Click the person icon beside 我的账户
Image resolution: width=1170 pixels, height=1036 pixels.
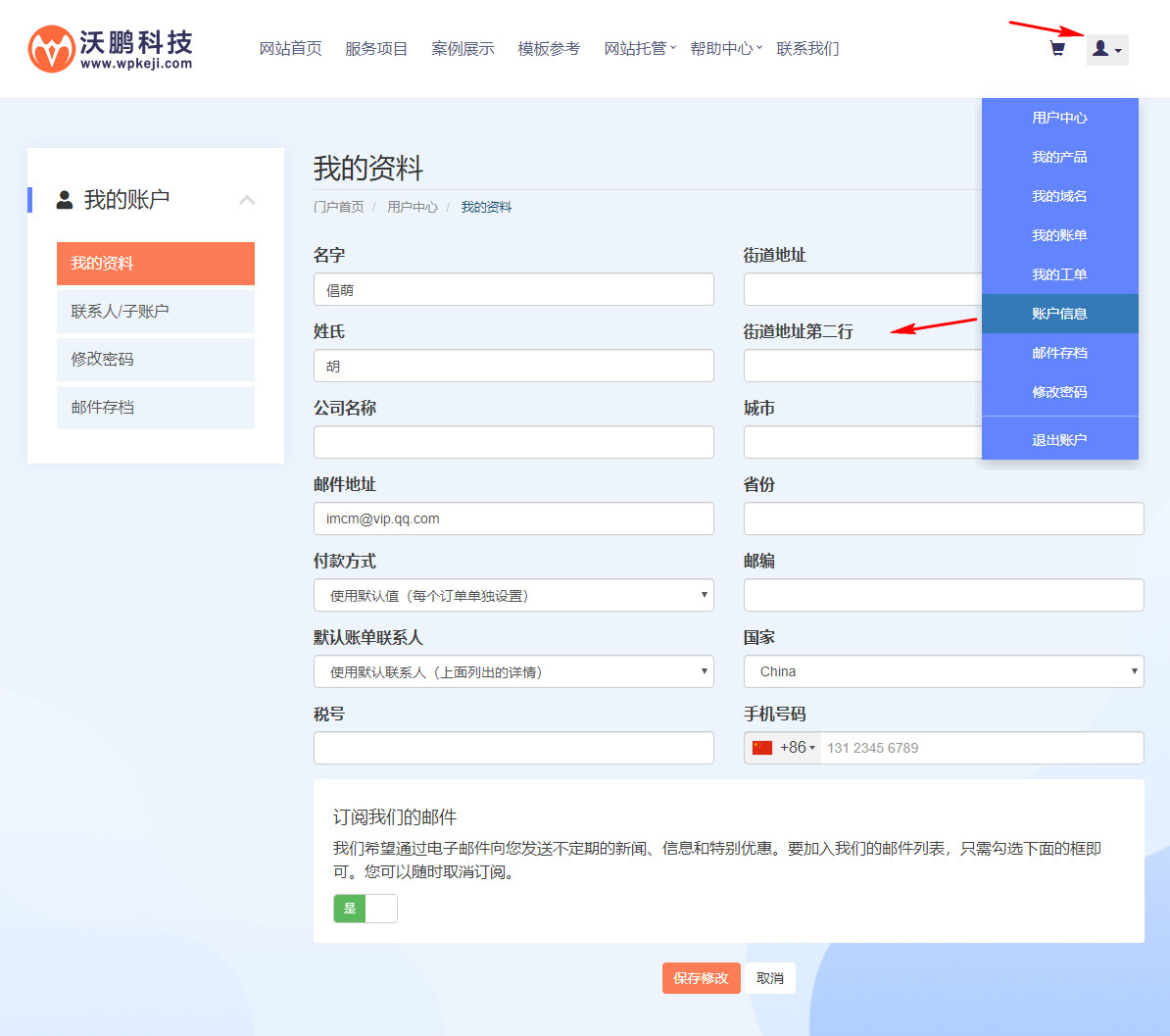[x=65, y=199]
